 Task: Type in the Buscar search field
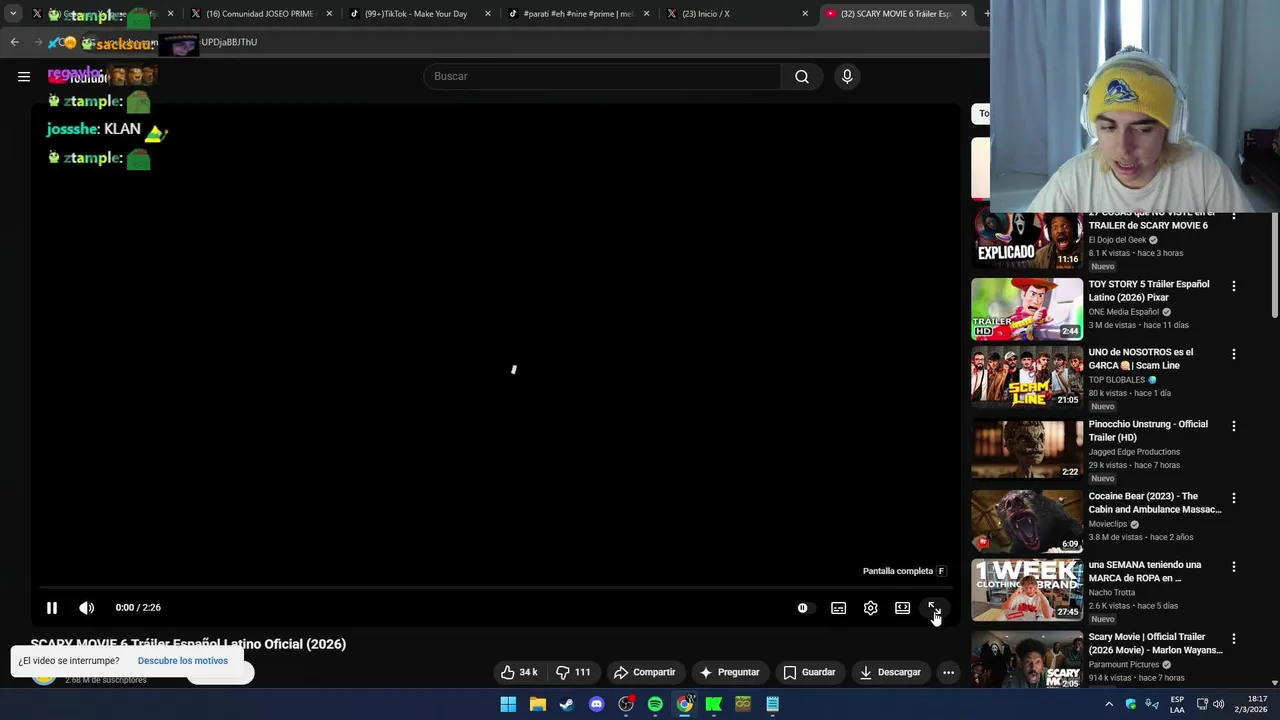[x=602, y=76]
